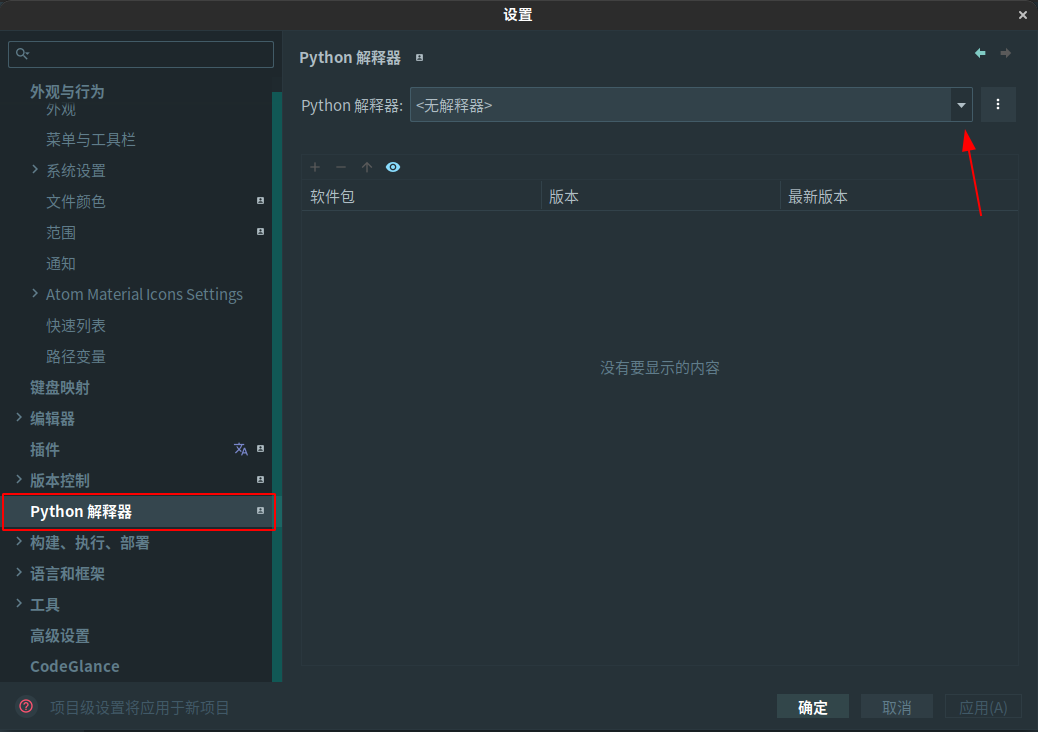1038x732 pixels.
Task: Click the back navigation arrow
Action: pyautogui.click(x=980, y=53)
